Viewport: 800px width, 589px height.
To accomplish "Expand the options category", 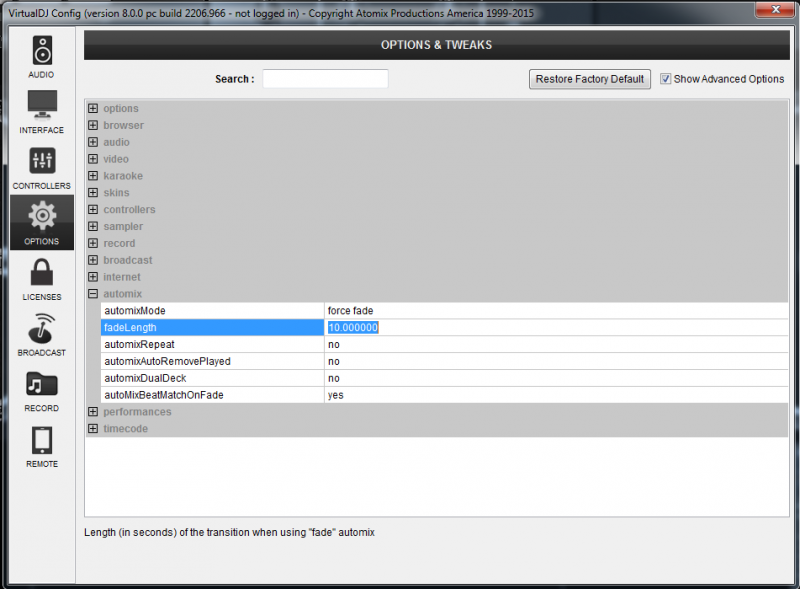I will click(93, 108).
